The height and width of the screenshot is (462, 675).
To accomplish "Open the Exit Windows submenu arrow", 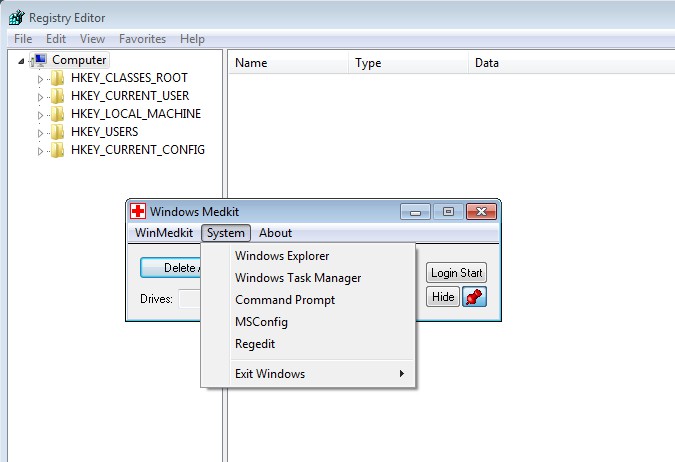I will (x=401, y=373).
